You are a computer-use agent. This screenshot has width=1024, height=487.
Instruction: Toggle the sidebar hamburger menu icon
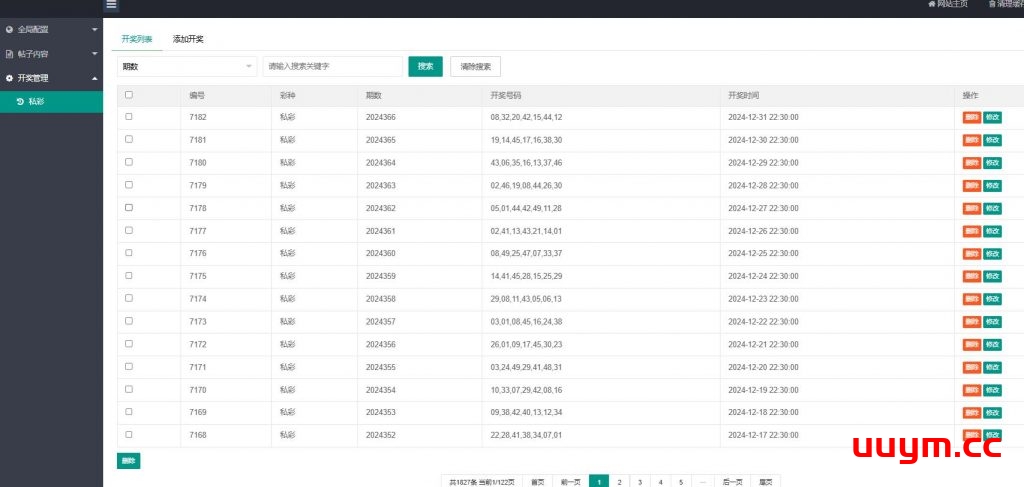(111, 4)
